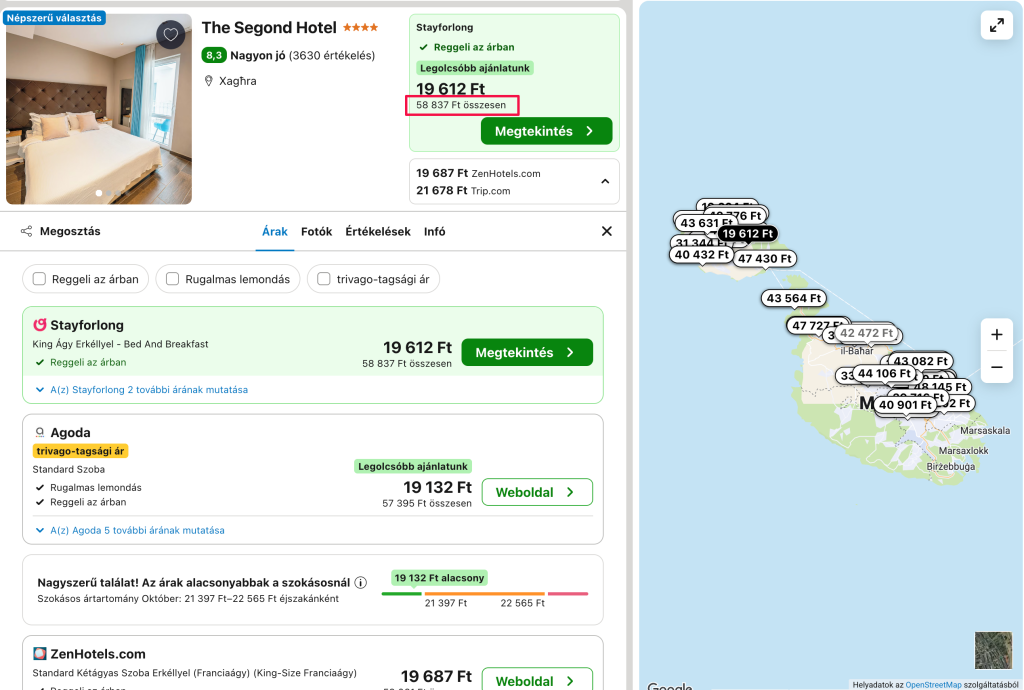Select the 19 612 Ft map marker

click(x=748, y=234)
